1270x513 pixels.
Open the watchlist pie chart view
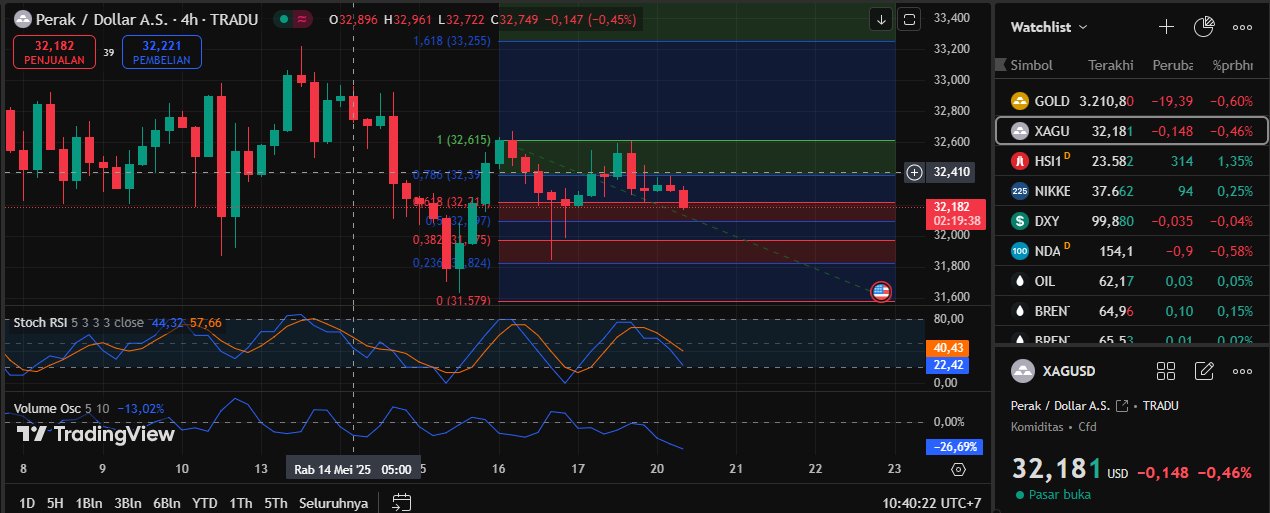[x=1204, y=27]
